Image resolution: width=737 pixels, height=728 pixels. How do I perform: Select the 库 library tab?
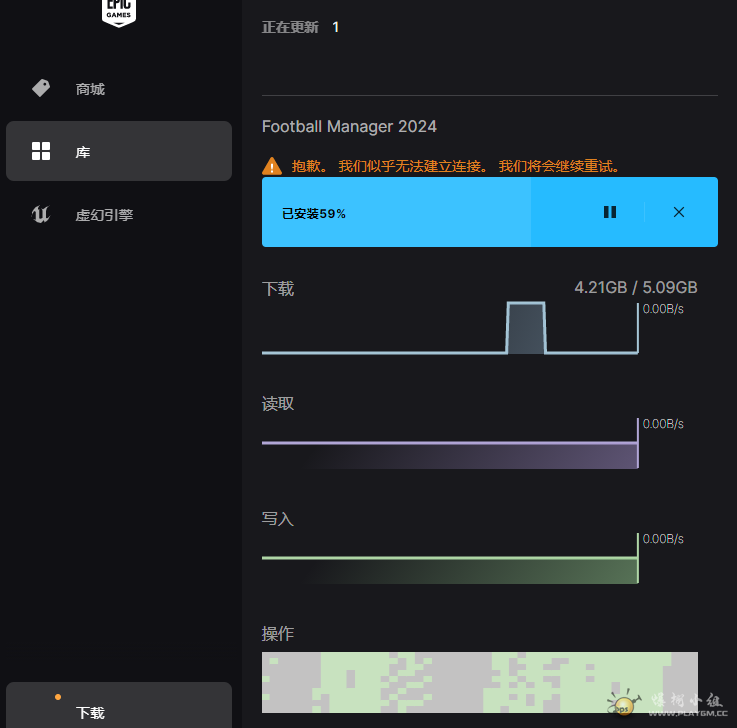point(118,151)
